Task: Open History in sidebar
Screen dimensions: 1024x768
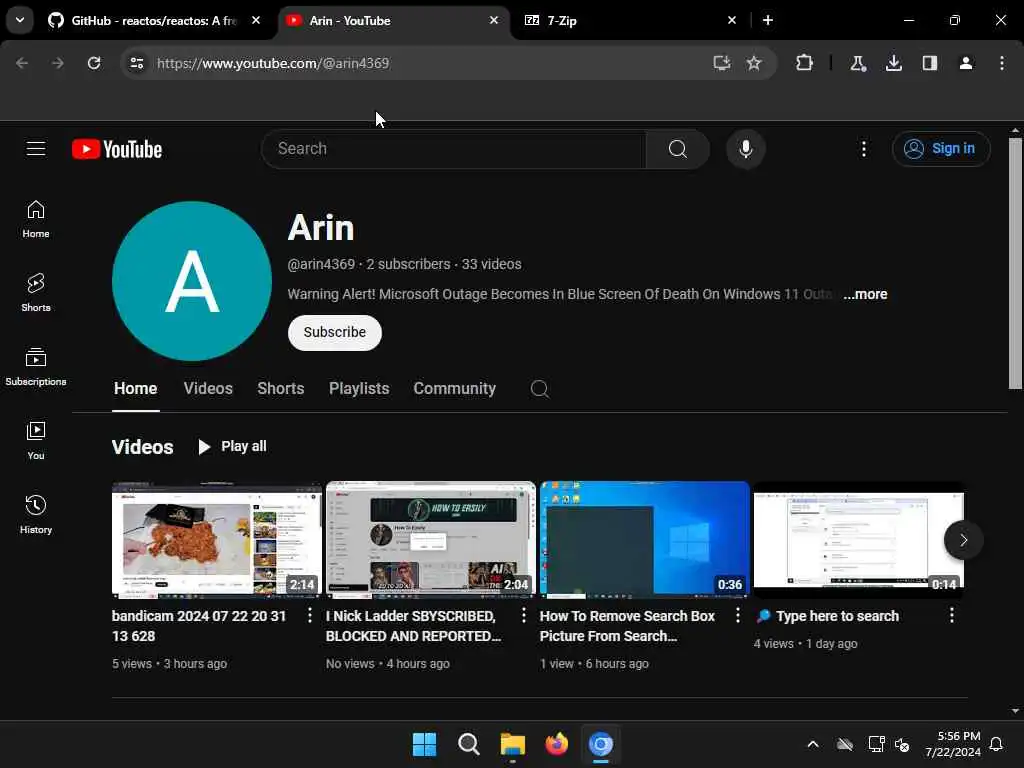Action: pyautogui.click(x=36, y=515)
